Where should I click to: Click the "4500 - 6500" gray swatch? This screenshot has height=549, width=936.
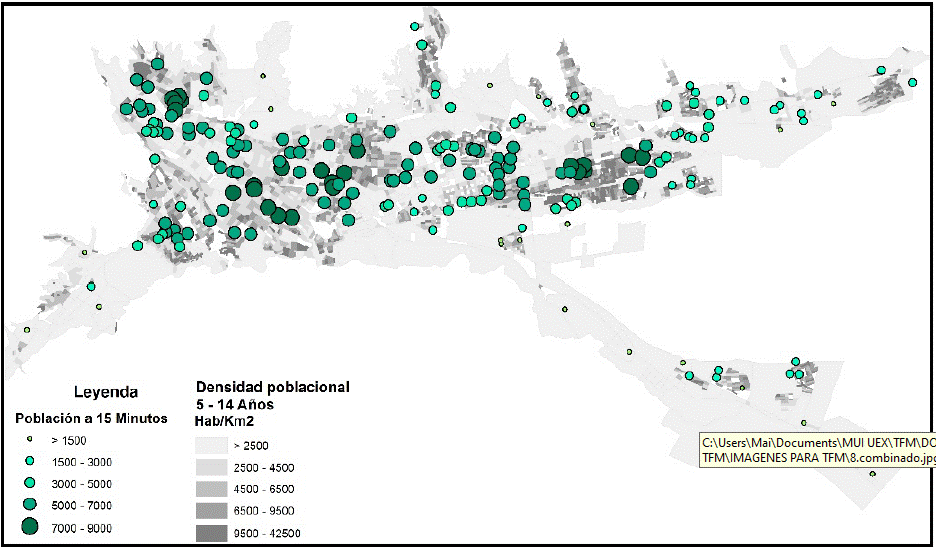[x=210, y=489]
